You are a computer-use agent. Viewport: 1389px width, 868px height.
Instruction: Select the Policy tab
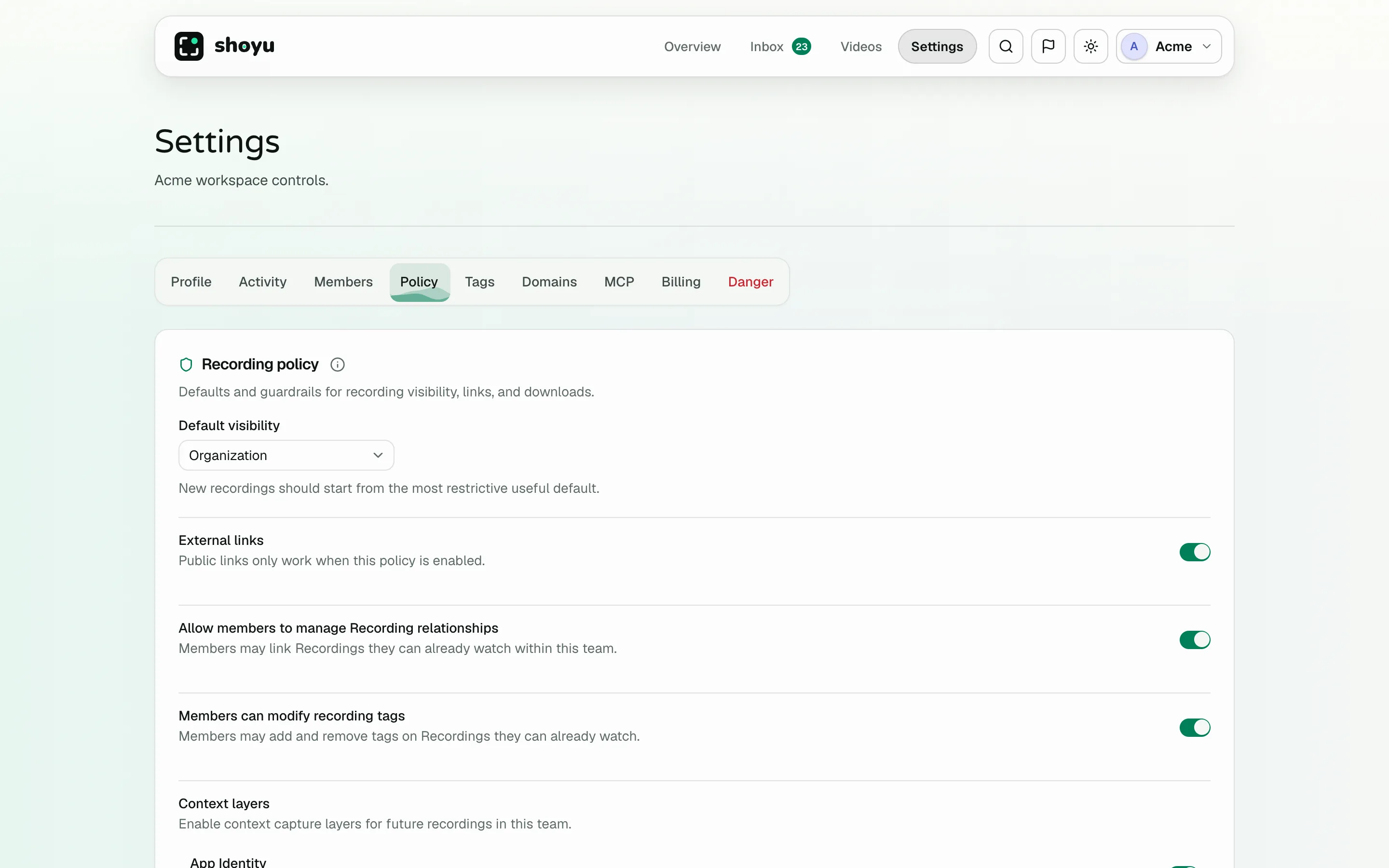pos(419,282)
